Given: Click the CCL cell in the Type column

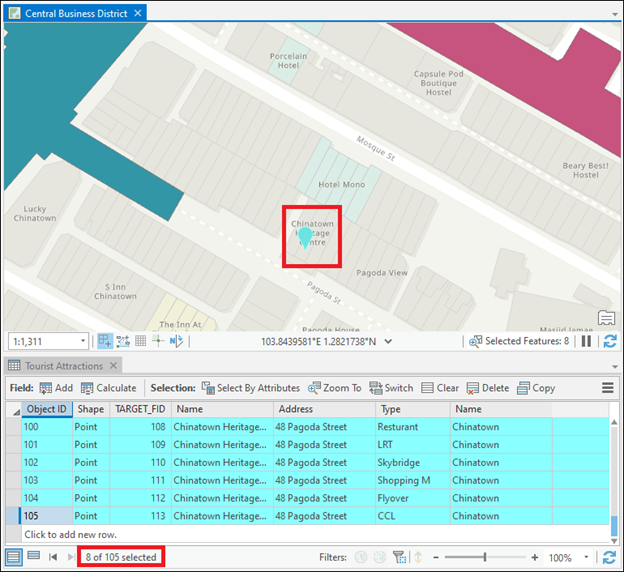Looking at the screenshot, I should (x=413, y=516).
